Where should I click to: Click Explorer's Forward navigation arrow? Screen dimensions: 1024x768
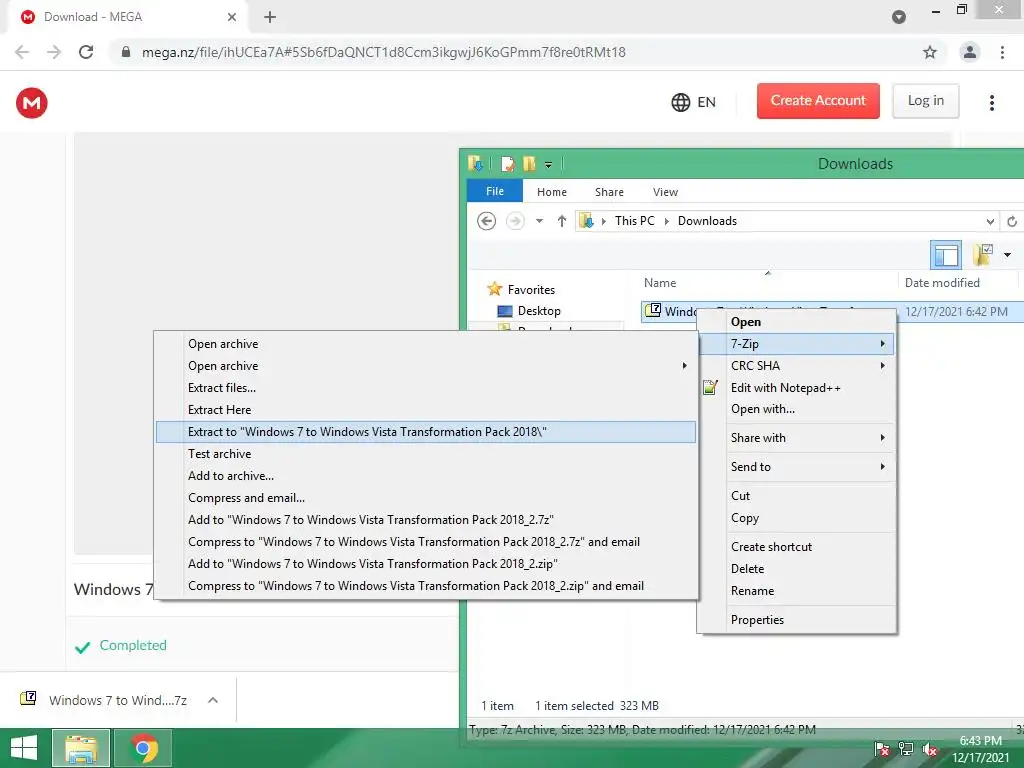click(x=515, y=221)
